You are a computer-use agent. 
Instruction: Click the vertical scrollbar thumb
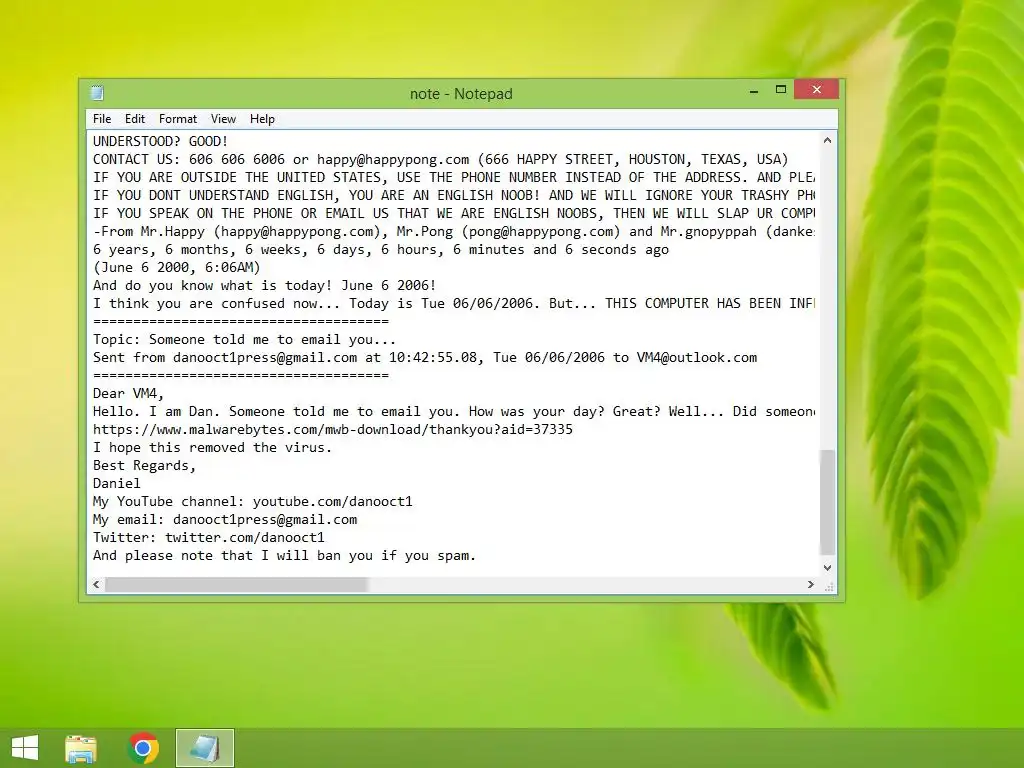[x=827, y=502]
